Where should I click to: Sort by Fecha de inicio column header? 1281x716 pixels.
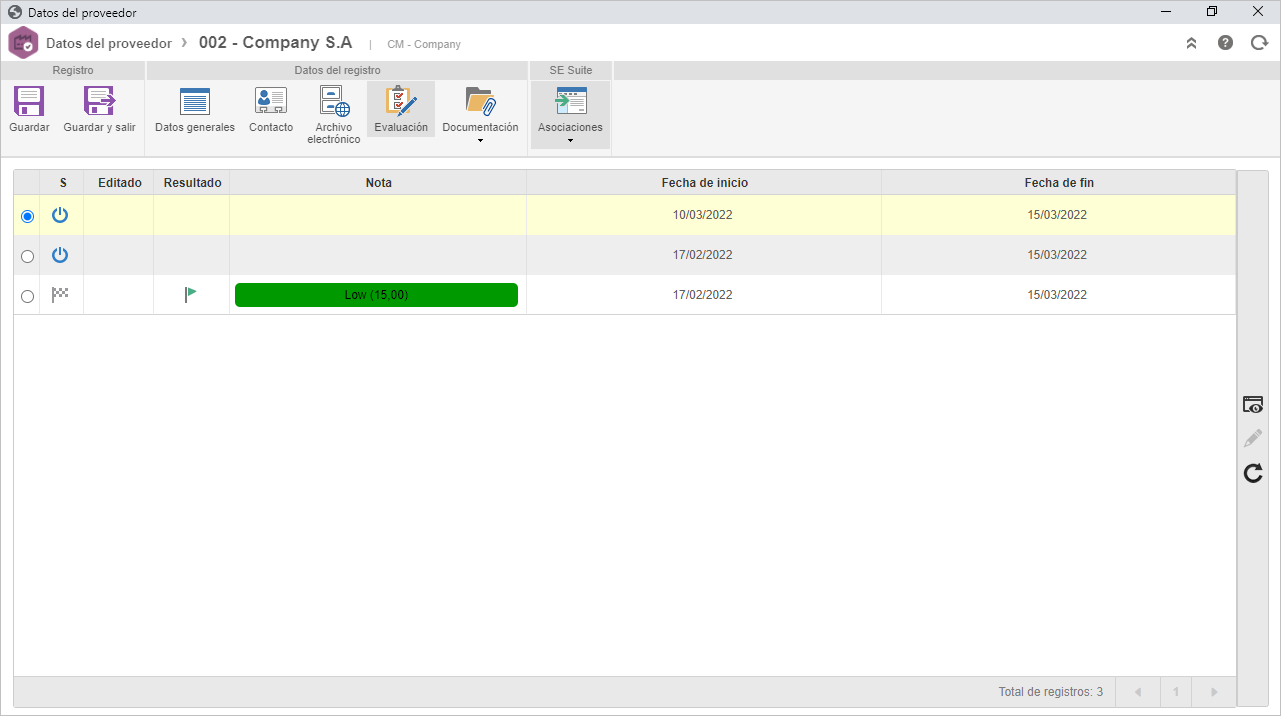705,183
